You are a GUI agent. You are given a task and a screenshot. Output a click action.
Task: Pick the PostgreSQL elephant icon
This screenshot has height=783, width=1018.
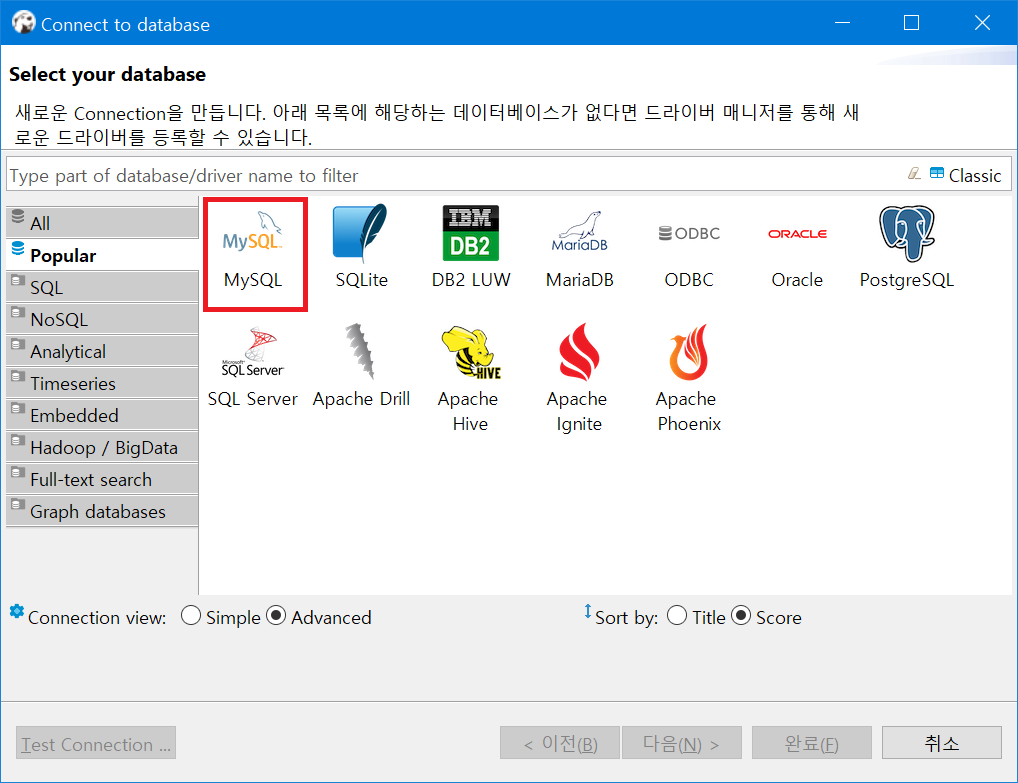point(906,234)
